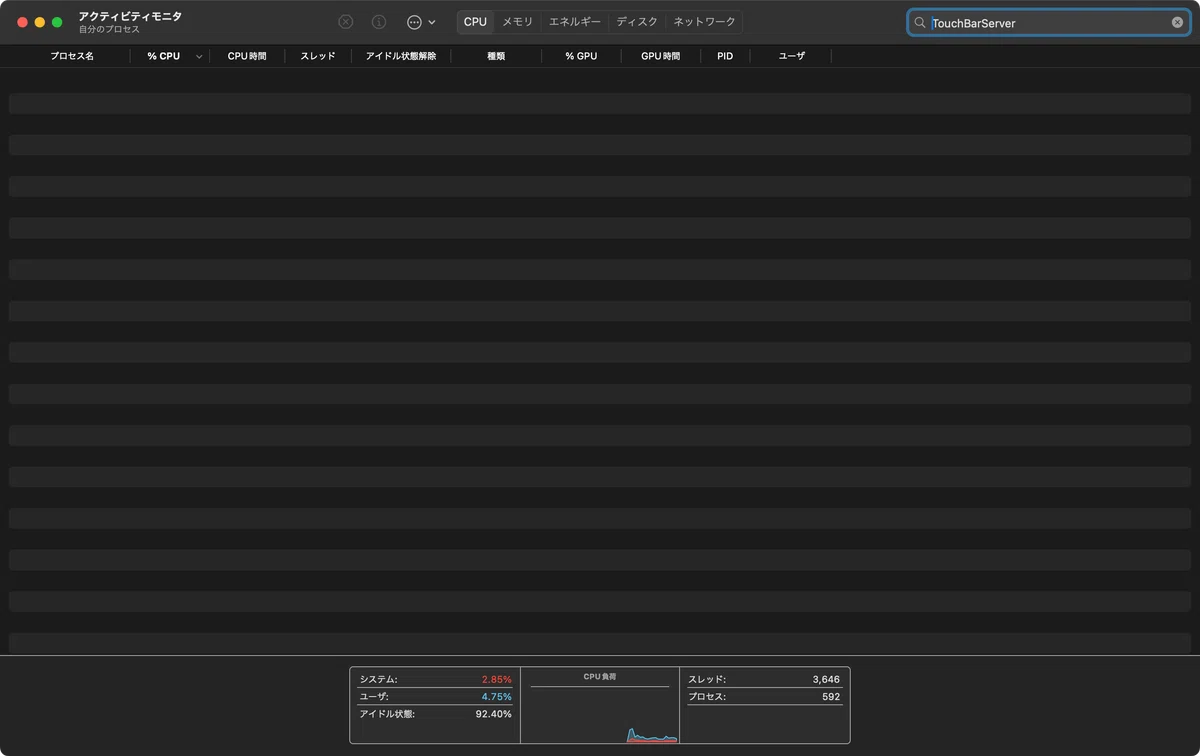
Task: Click the process info (i) toolbar icon
Action: point(379,22)
